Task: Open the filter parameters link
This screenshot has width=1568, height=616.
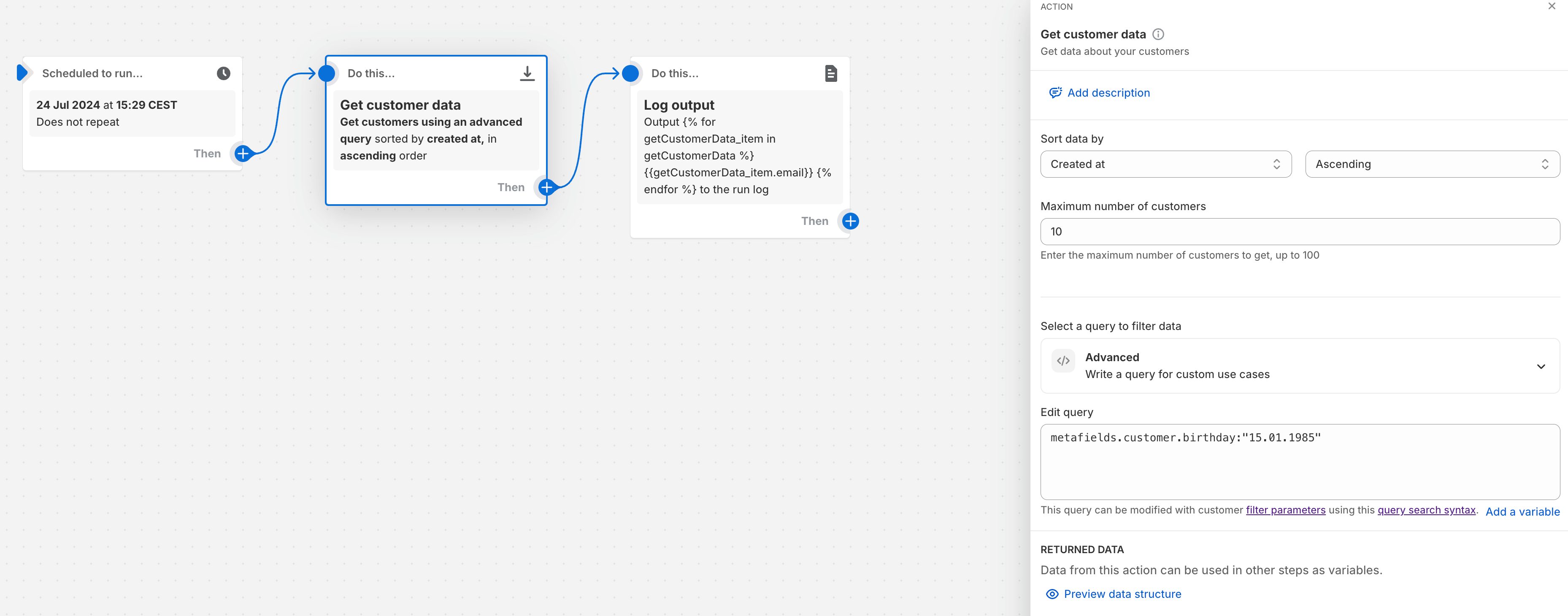Action: tap(1285, 510)
